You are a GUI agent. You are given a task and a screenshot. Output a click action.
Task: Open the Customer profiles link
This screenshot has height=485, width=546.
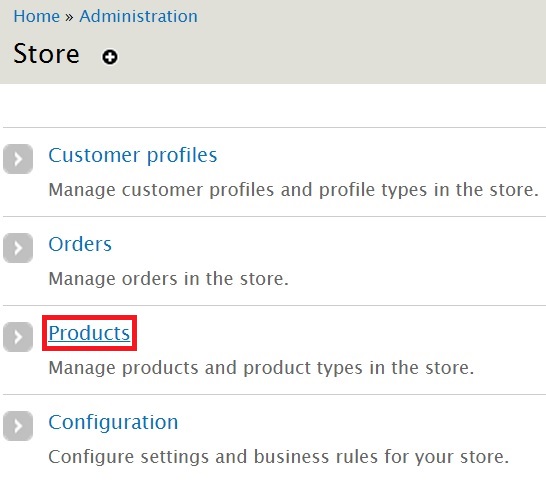133,155
